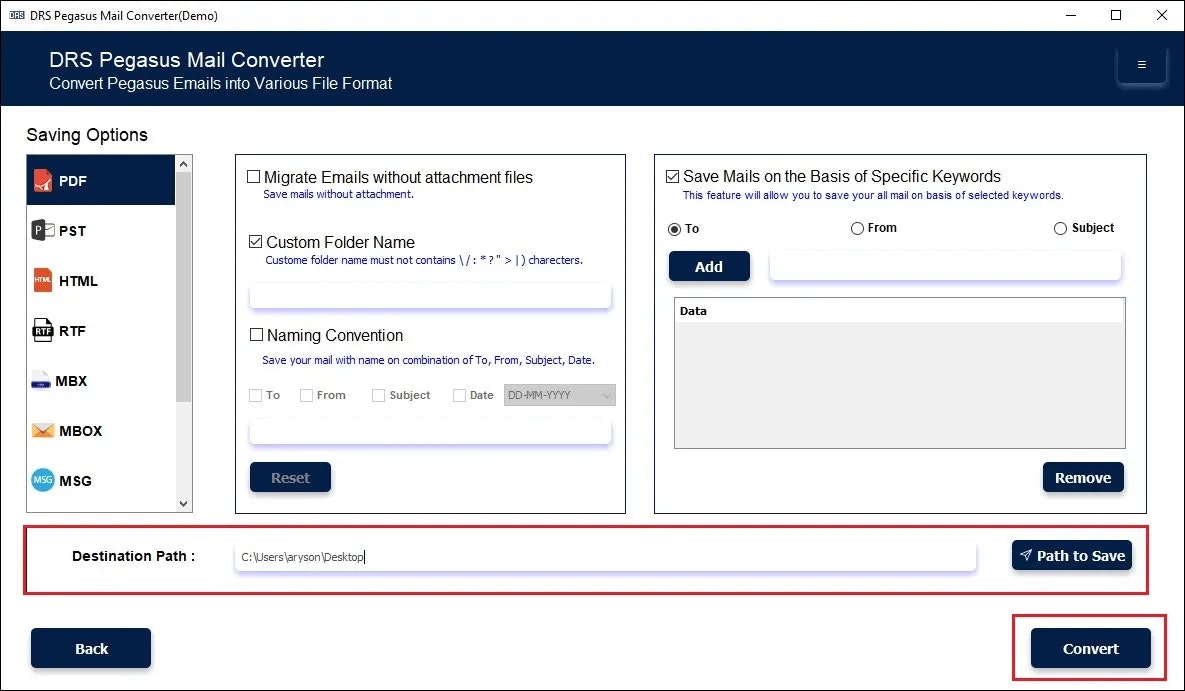Click the Reset button
The width and height of the screenshot is (1185, 691).
pos(290,478)
